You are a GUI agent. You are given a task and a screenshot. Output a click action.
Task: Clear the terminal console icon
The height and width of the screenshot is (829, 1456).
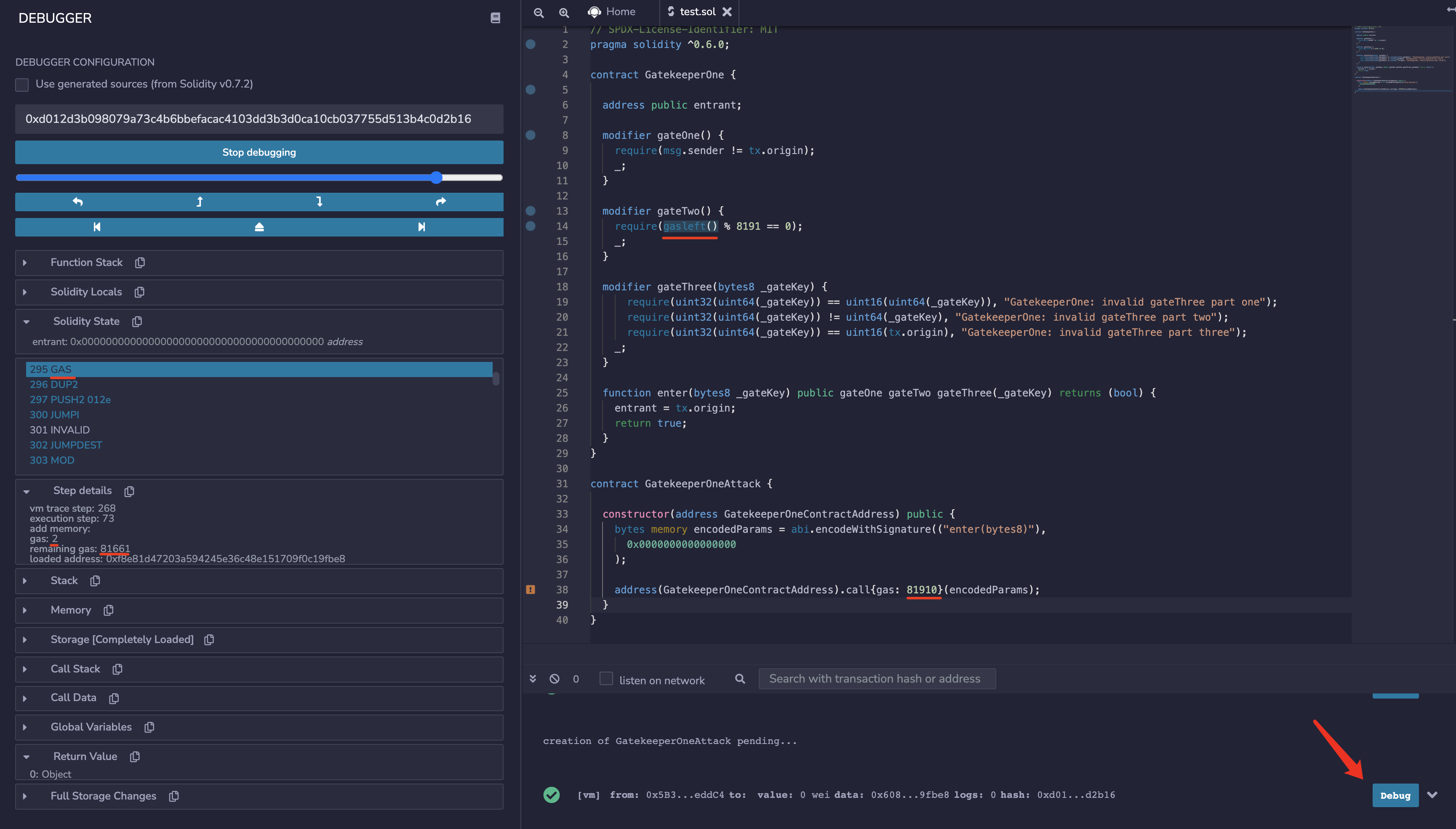[x=554, y=679]
